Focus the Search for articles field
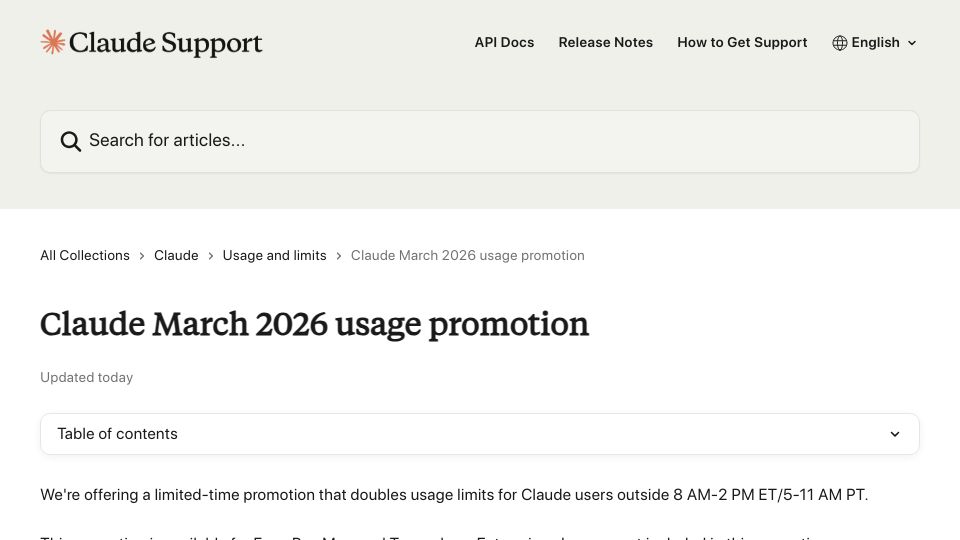Image resolution: width=960 pixels, height=540 pixels. click(x=479, y=141)
